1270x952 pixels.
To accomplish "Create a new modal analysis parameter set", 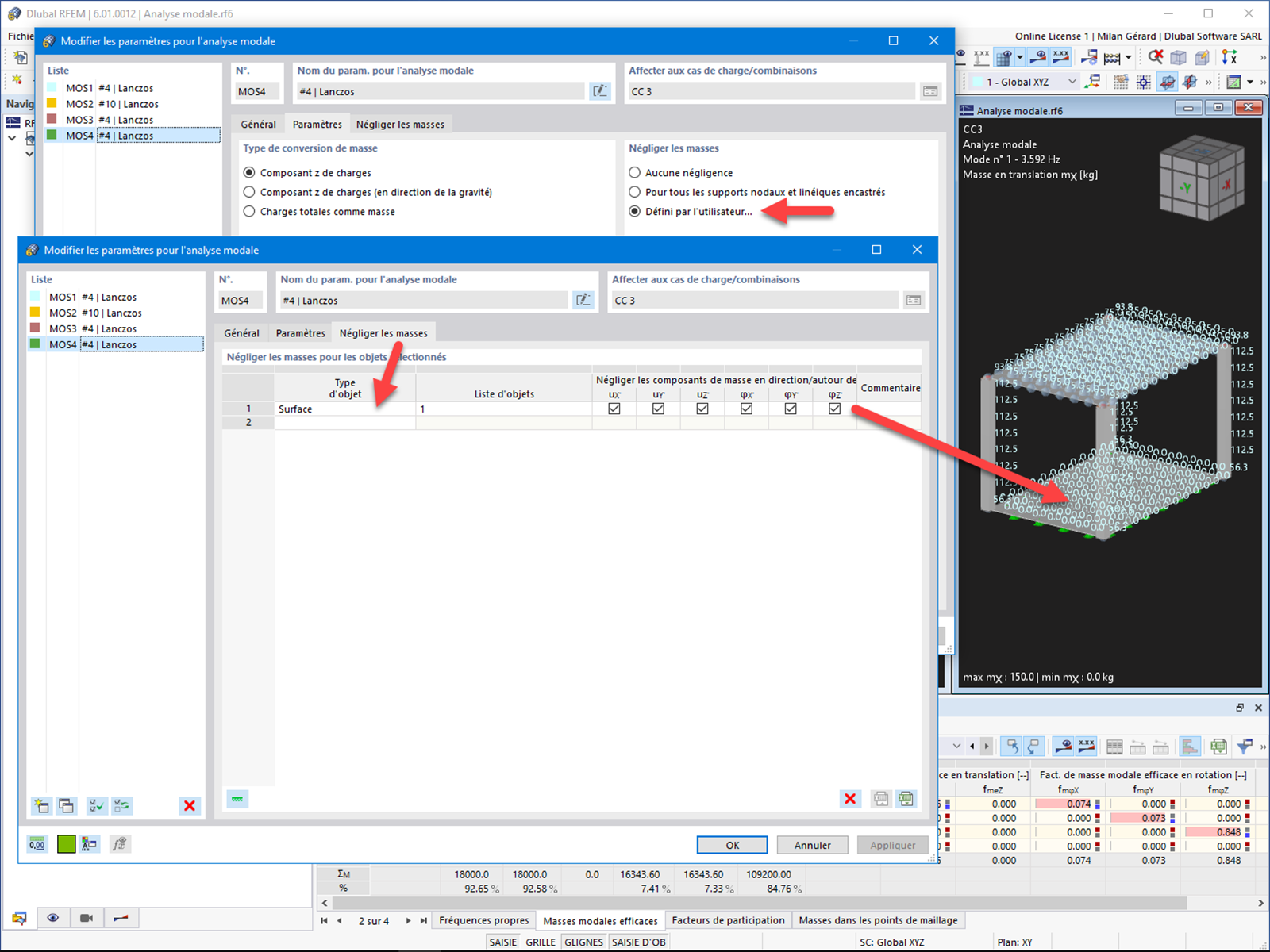I will pyautogui.click(x=40, y=806).
